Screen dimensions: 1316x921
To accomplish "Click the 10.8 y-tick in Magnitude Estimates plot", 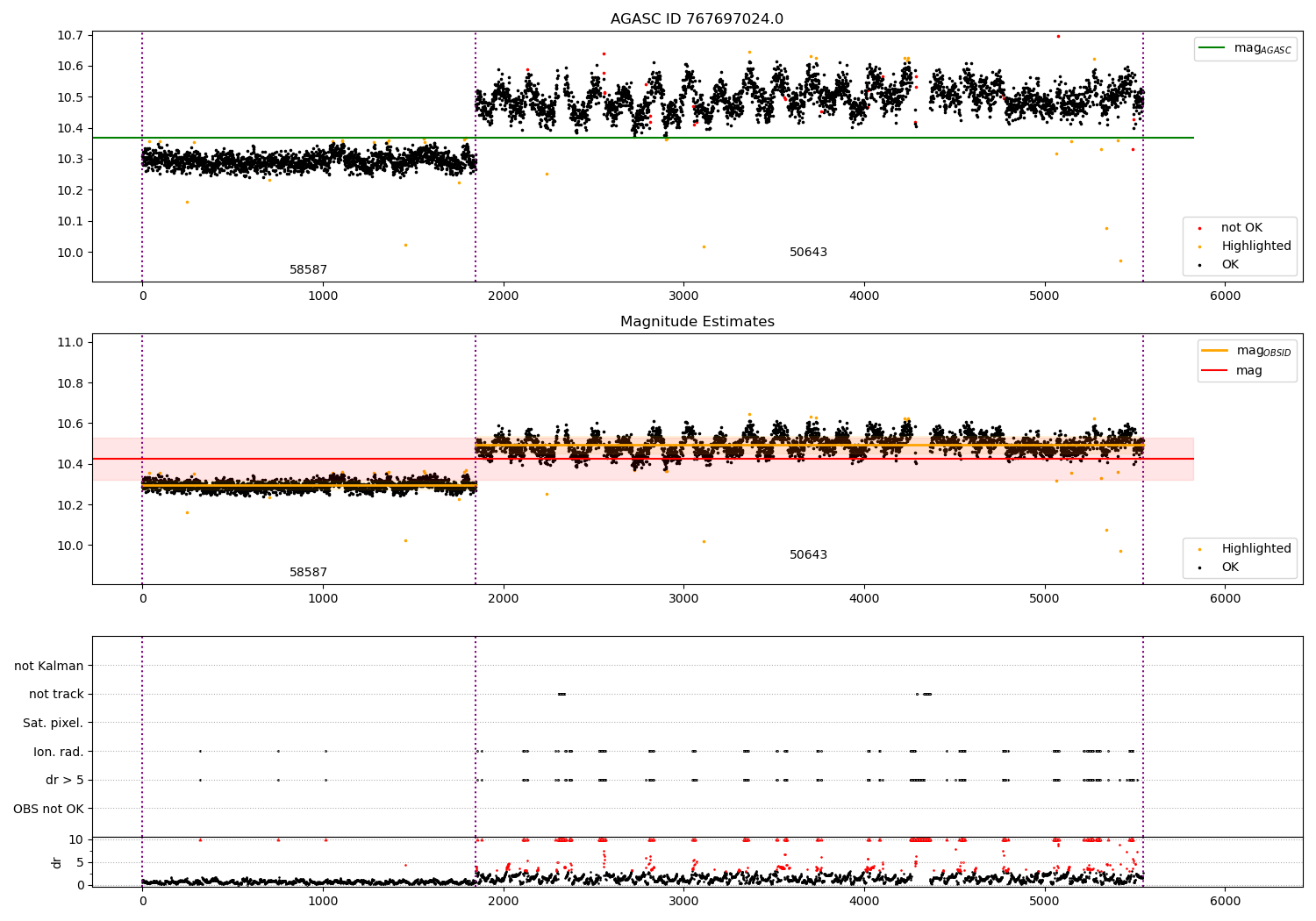I will 70,383.
